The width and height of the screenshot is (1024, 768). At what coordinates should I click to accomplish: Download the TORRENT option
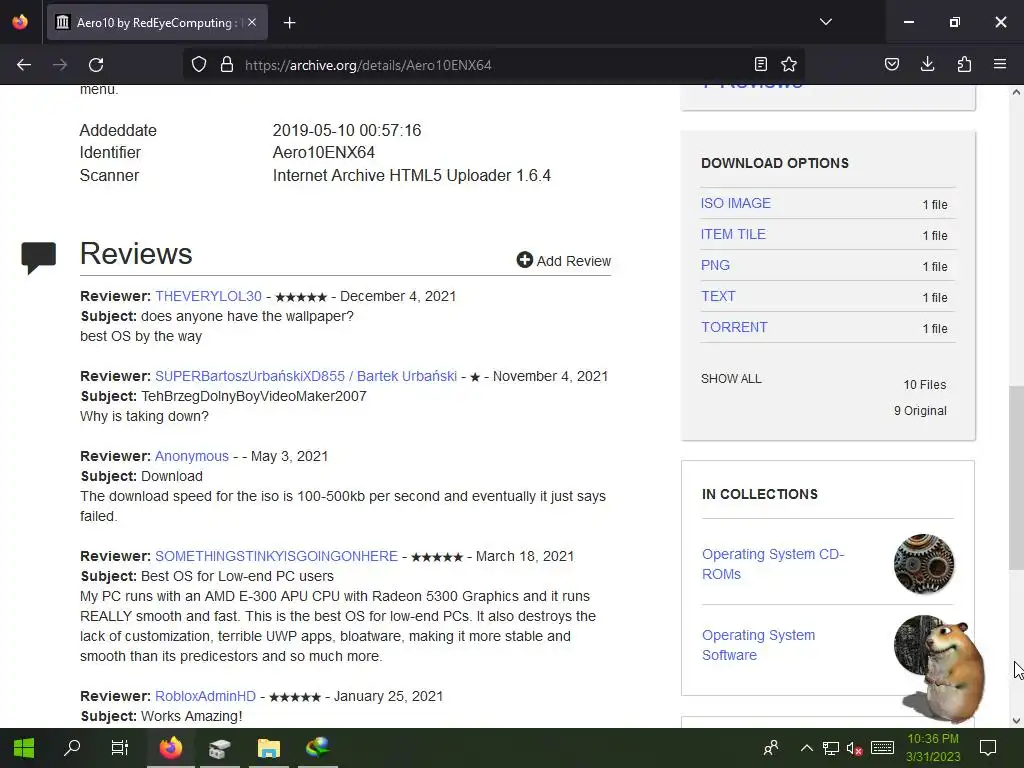734,327
